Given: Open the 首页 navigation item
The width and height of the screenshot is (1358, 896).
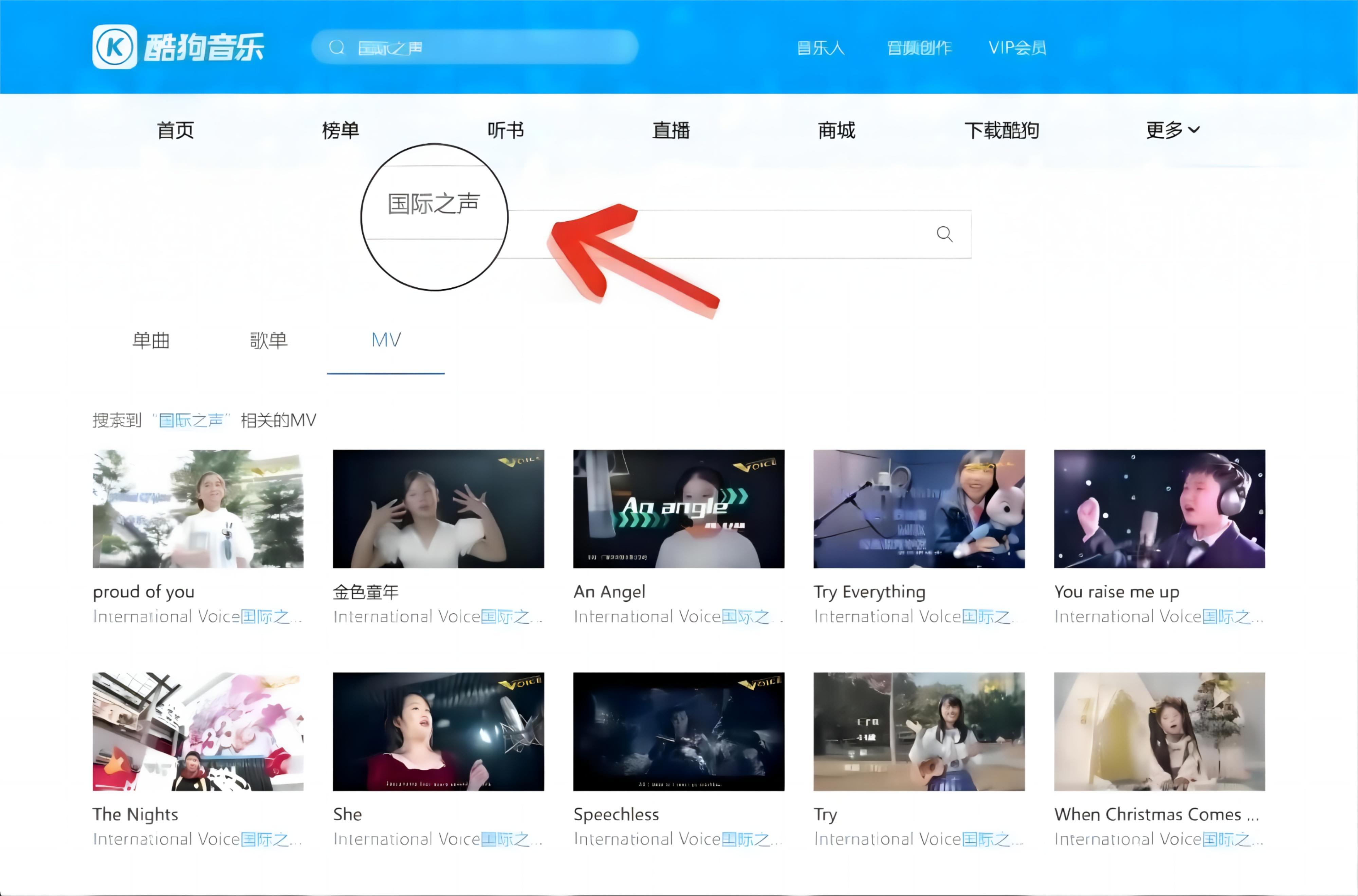Looking at the screenshot, I should 176,130.
